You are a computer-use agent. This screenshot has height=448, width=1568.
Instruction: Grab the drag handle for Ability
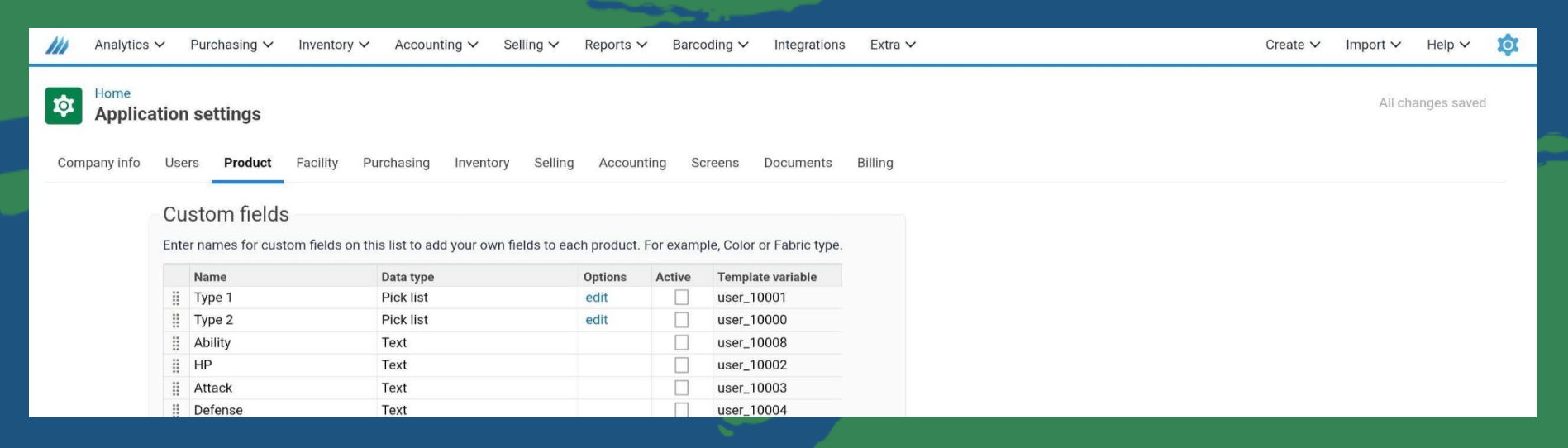click(x=176, y=343)
